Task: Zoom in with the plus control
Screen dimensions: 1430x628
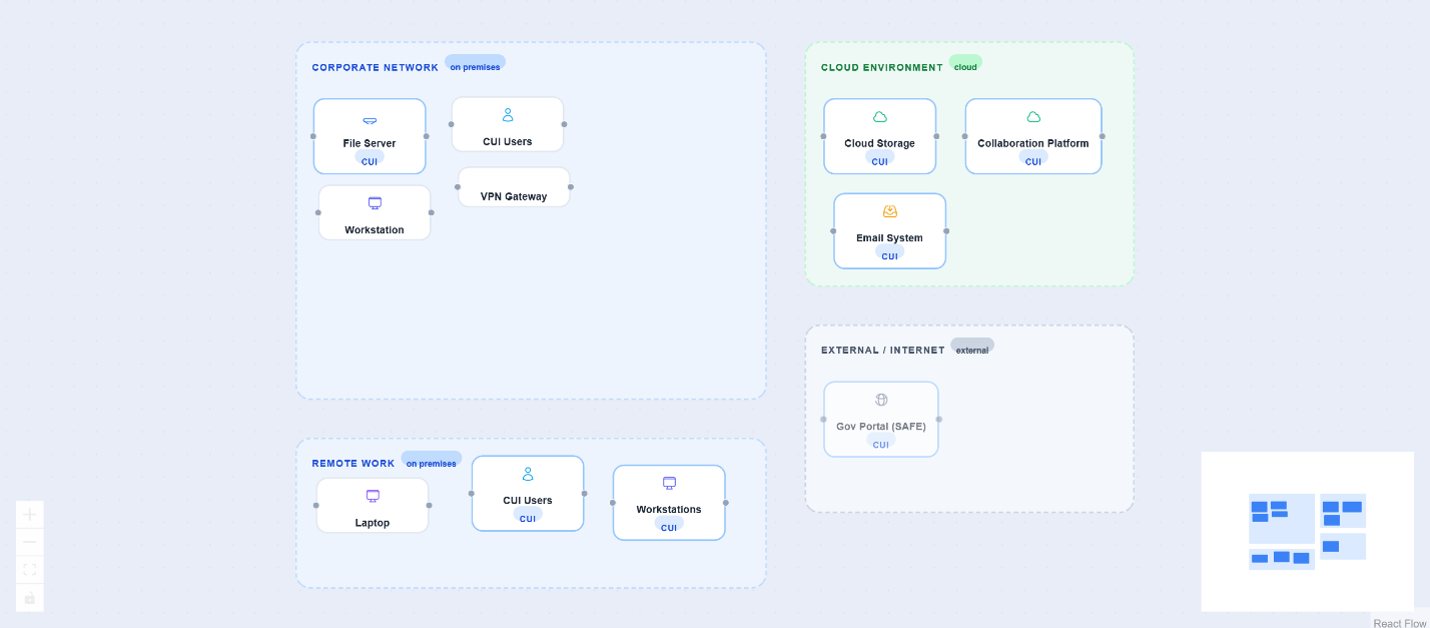Action: 30,514
